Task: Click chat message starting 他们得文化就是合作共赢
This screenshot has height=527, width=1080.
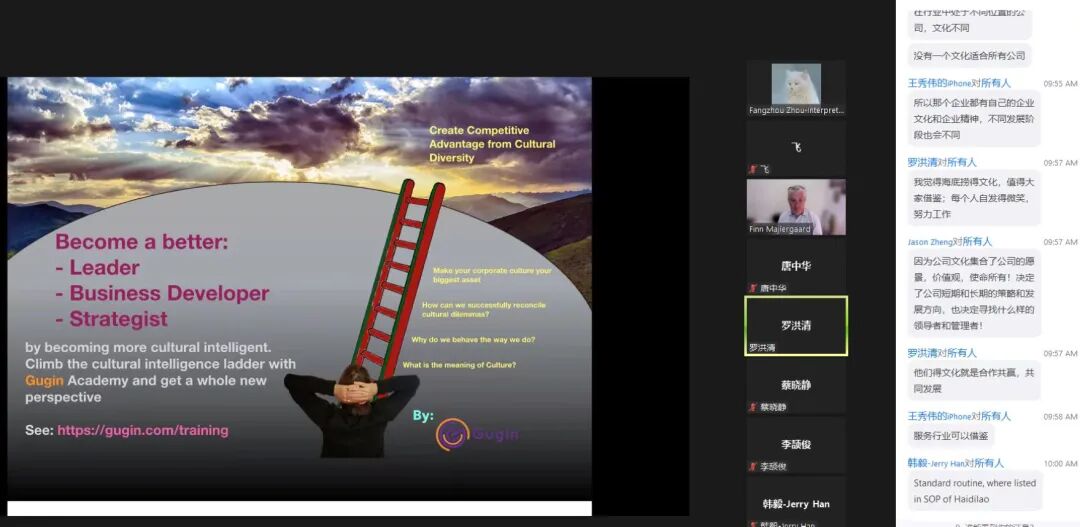Action: 974,380
